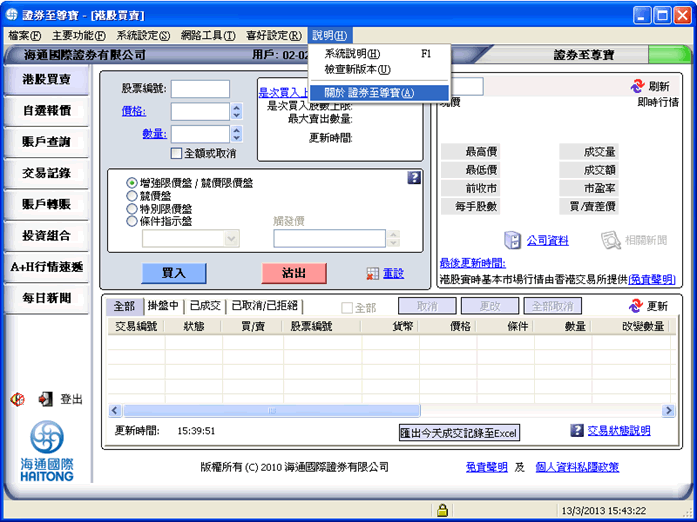The image size is (697, 522).
Task: Click the 刷新 refresh icon in quote panel
Action: pyautogui.click(x=637, y=86)
